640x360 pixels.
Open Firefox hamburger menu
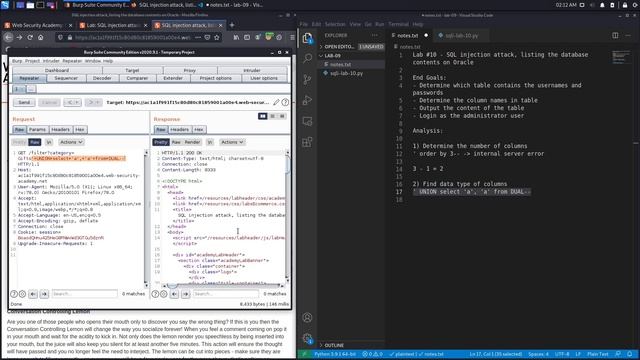click(x=292, y=37)
